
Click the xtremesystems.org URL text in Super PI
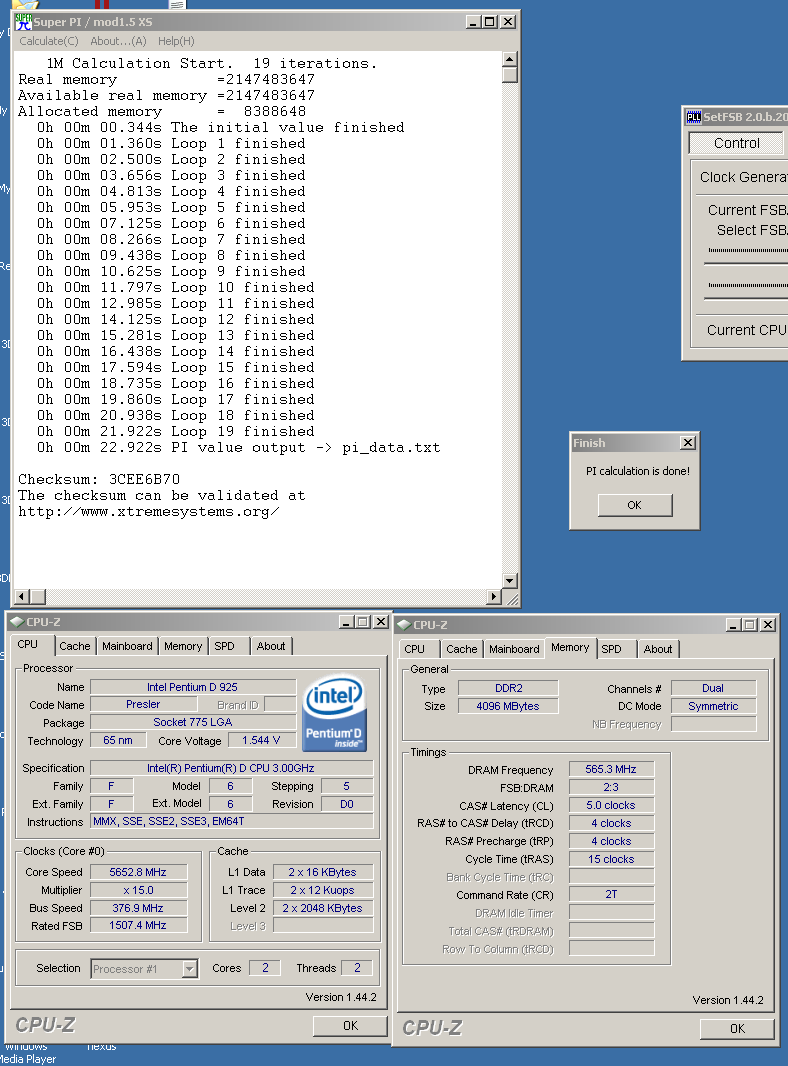[148, 511]
